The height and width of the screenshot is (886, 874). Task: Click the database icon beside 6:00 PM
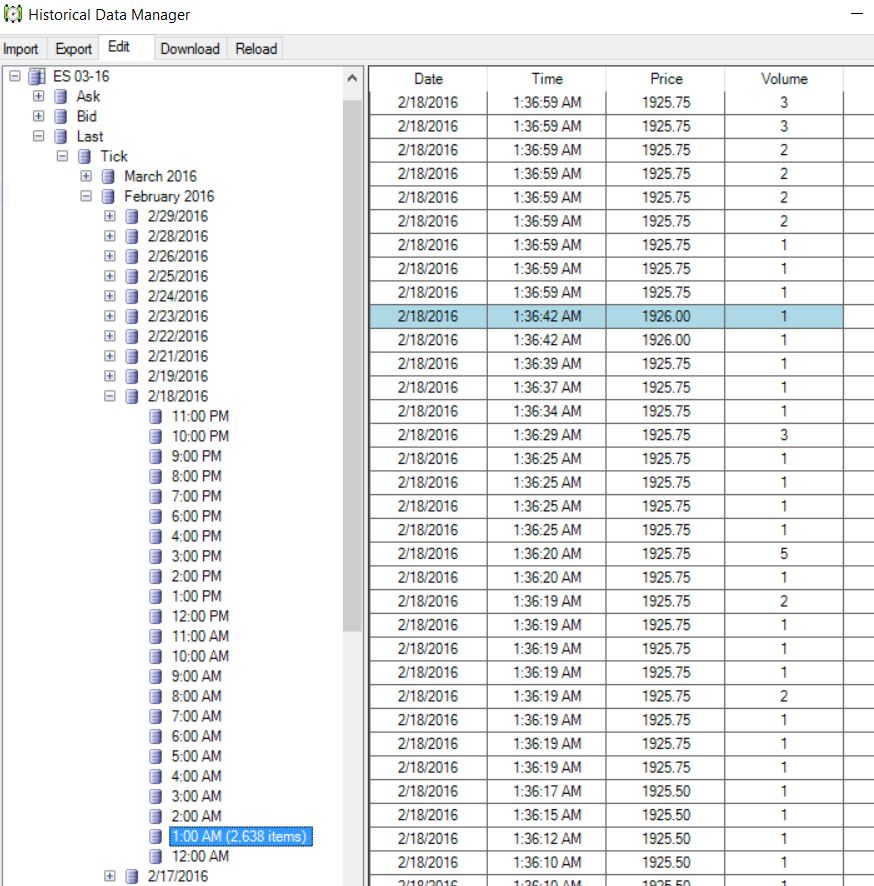point(155,516)
